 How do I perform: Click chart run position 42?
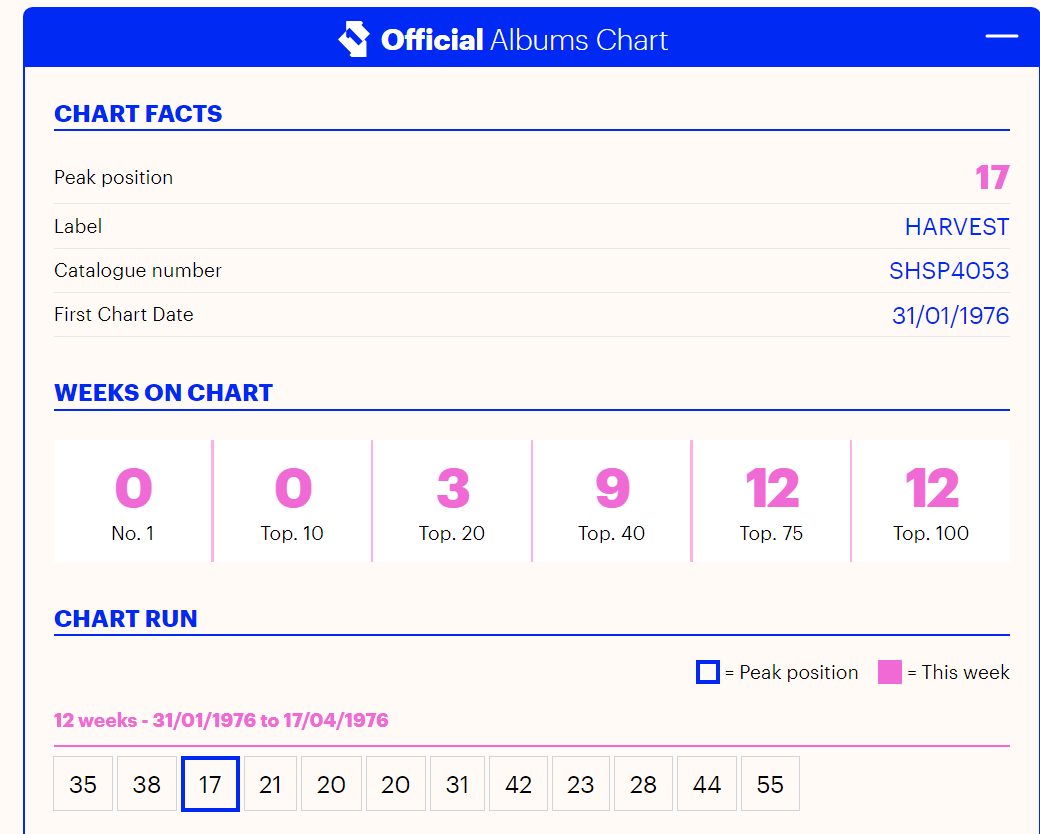pos(518,784)
